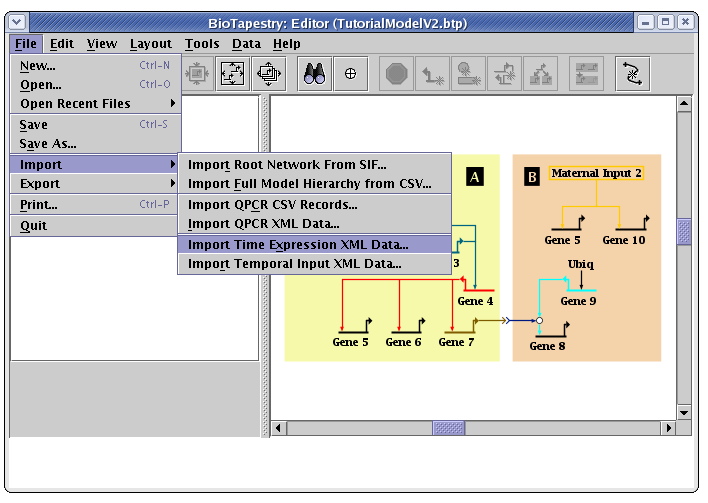Select Import Time Expression XML Data

298,245
